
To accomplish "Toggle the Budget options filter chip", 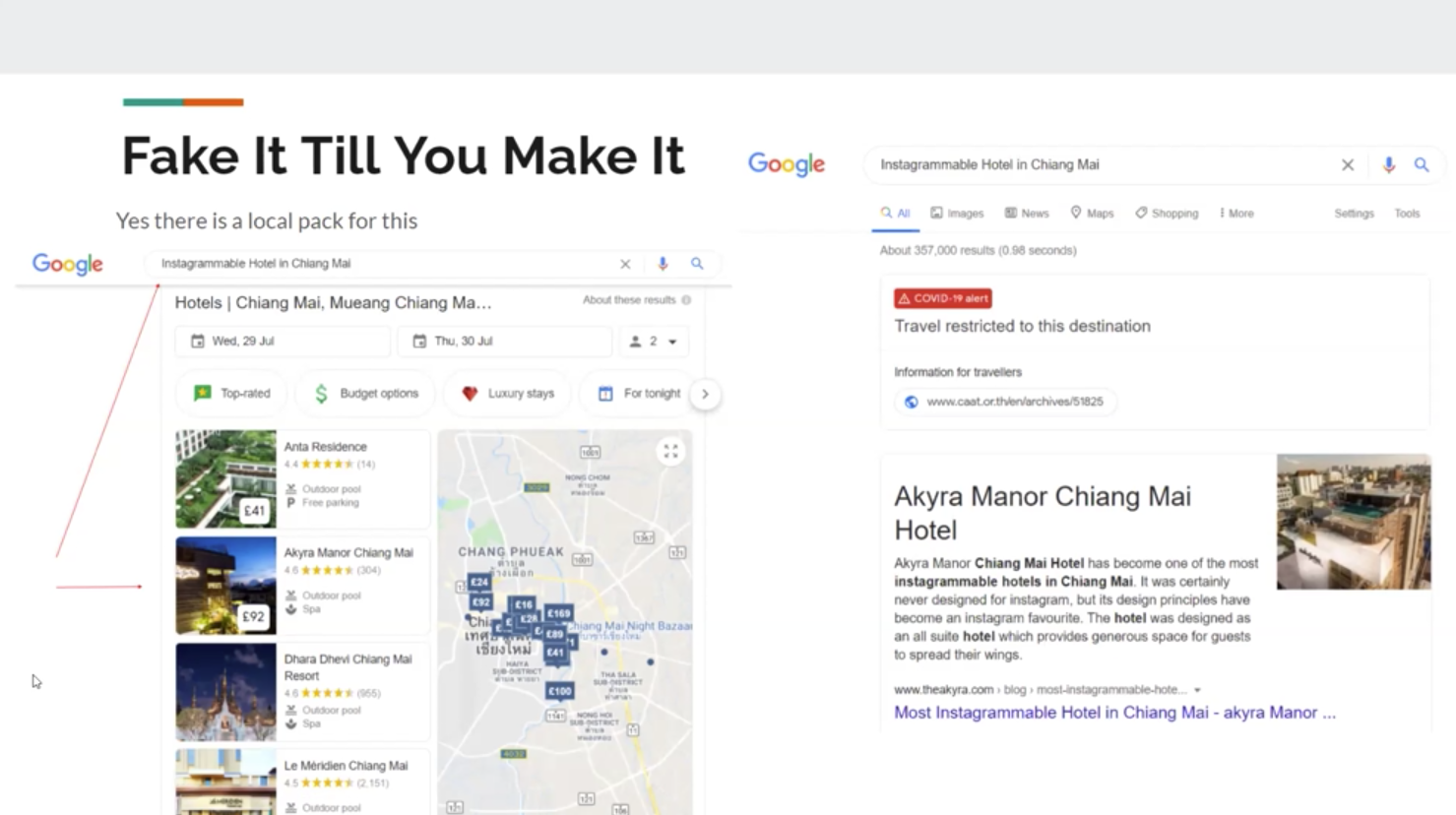I will [x=366, y=394].
